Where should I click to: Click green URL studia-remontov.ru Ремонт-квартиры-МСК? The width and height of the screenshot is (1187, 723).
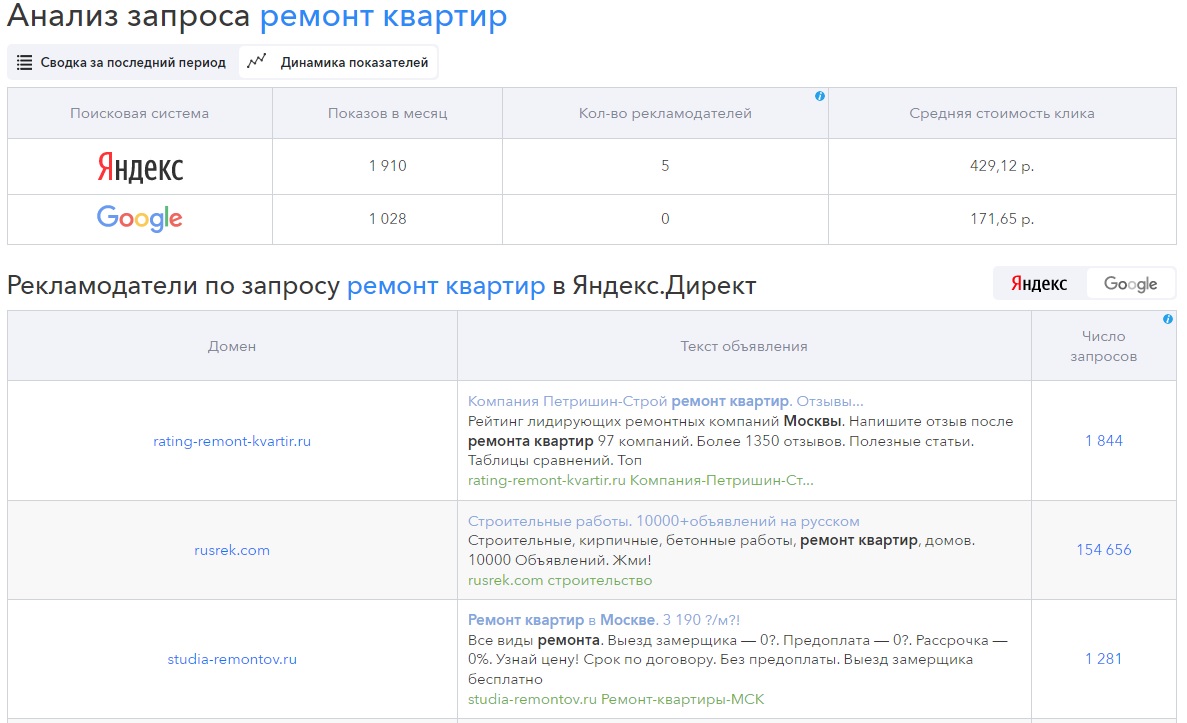pyautogui.click(x=615, y=700)
